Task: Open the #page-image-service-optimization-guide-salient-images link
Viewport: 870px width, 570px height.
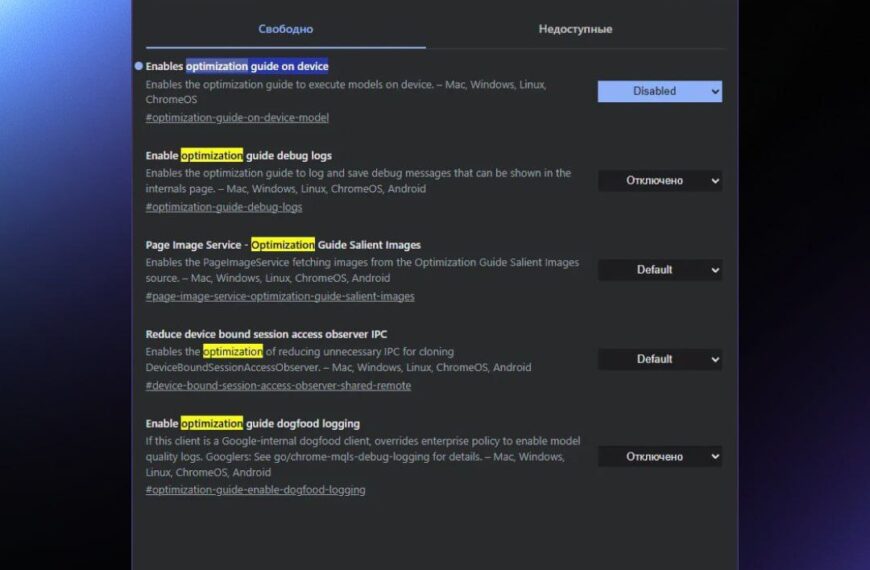Action: click(x=280, y=296)
